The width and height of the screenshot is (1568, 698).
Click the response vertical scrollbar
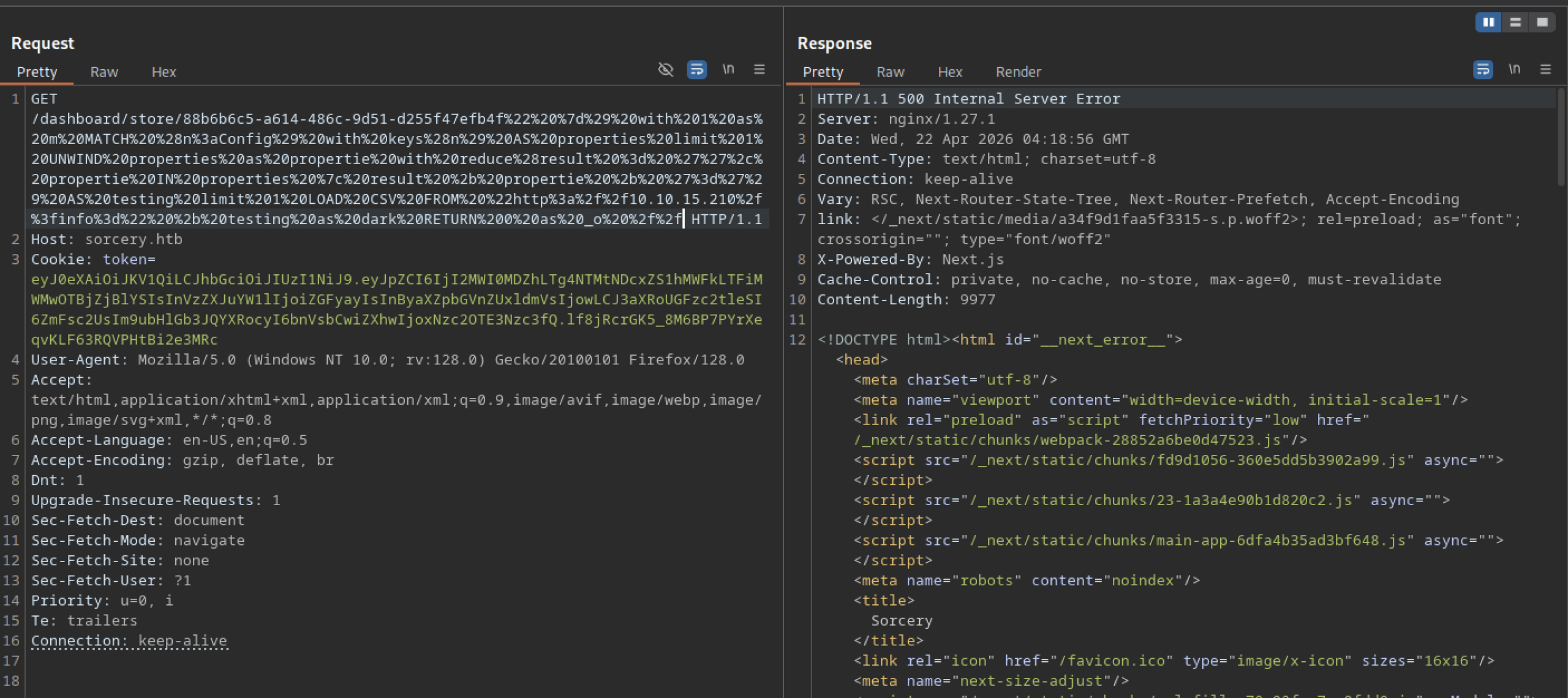pyautogui.click(x=1561, y=138)
